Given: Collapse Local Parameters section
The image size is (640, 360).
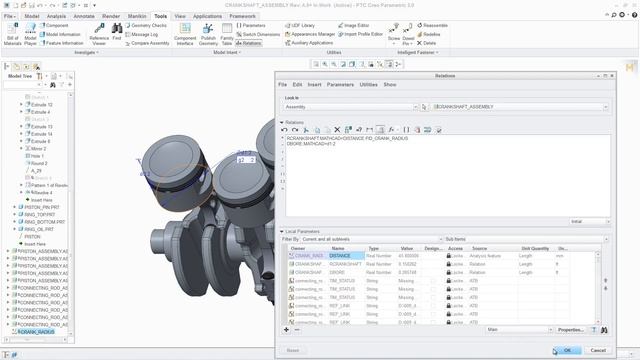Looking at the screenshot, I should 282,231.
